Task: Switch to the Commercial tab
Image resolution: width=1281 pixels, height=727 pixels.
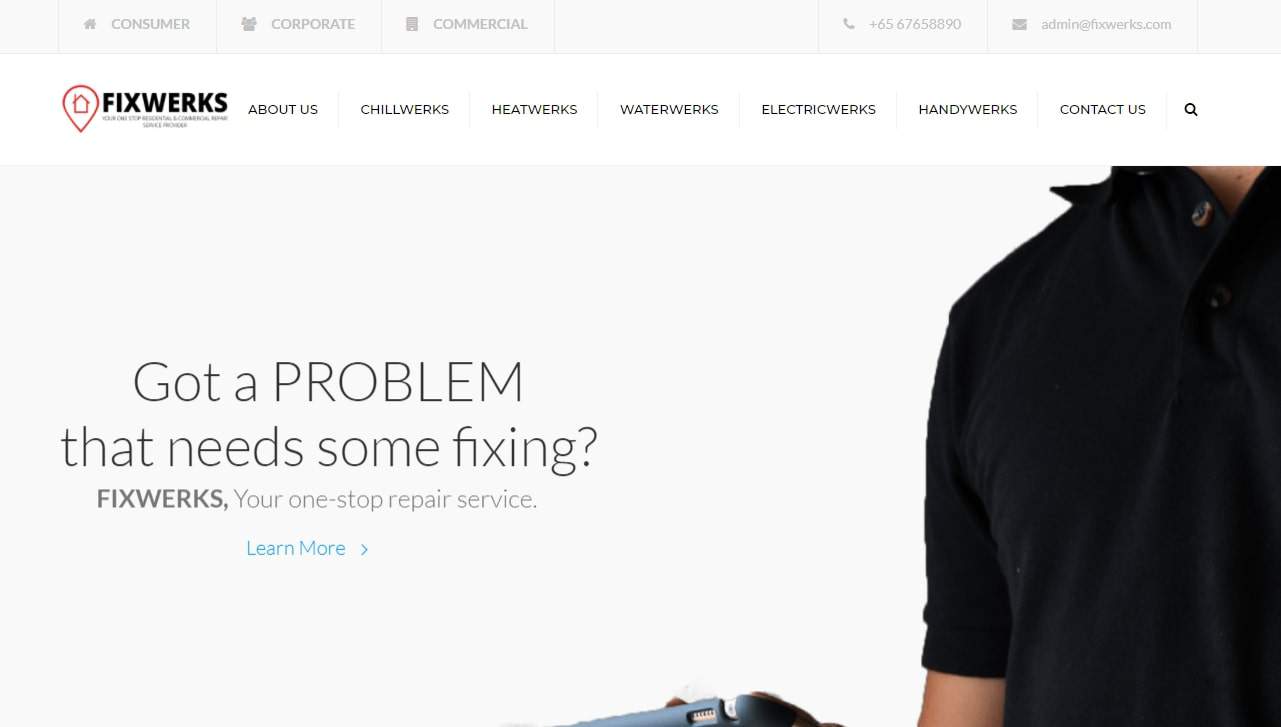Action: 467,25
